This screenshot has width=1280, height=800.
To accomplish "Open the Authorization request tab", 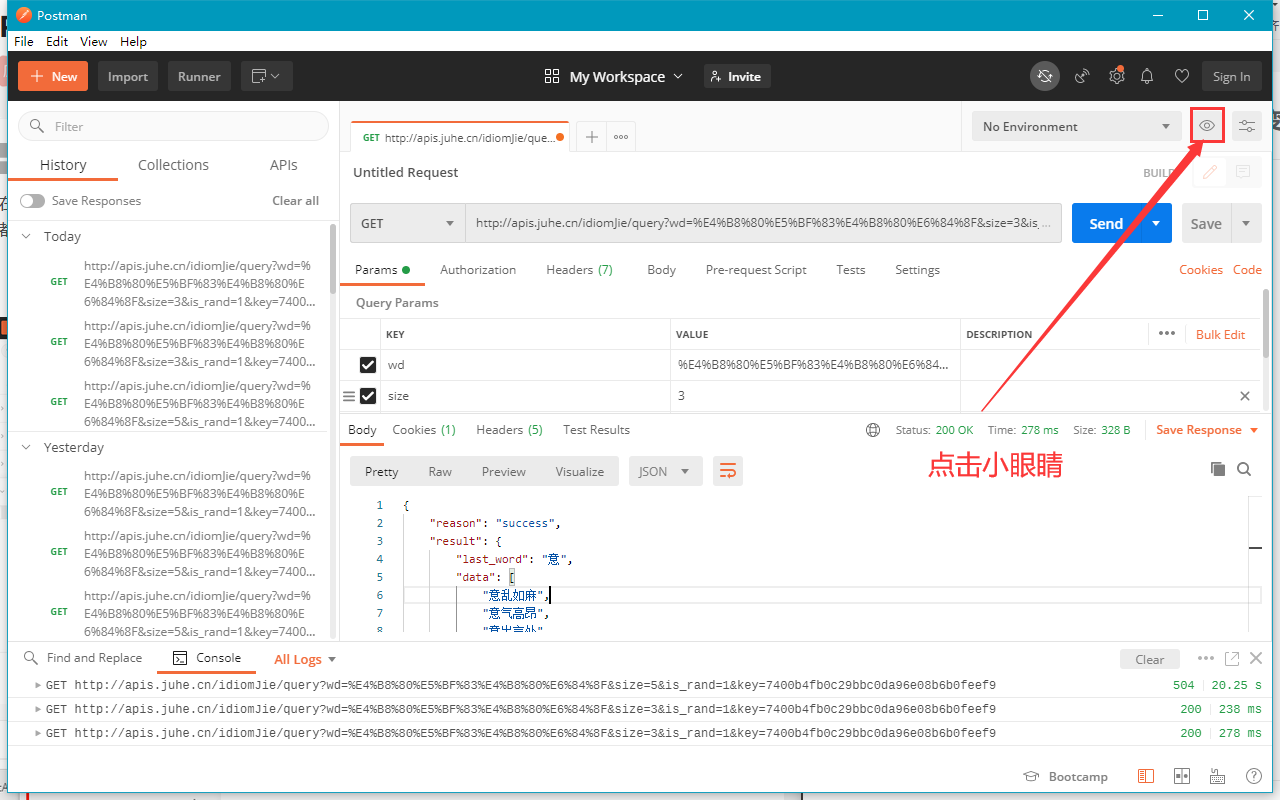I will 478,270.
